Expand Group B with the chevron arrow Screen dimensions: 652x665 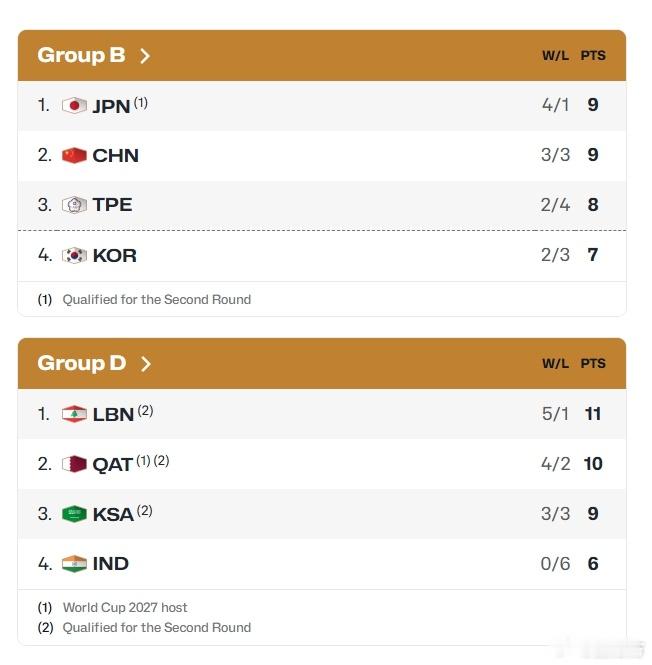point(145,56)
